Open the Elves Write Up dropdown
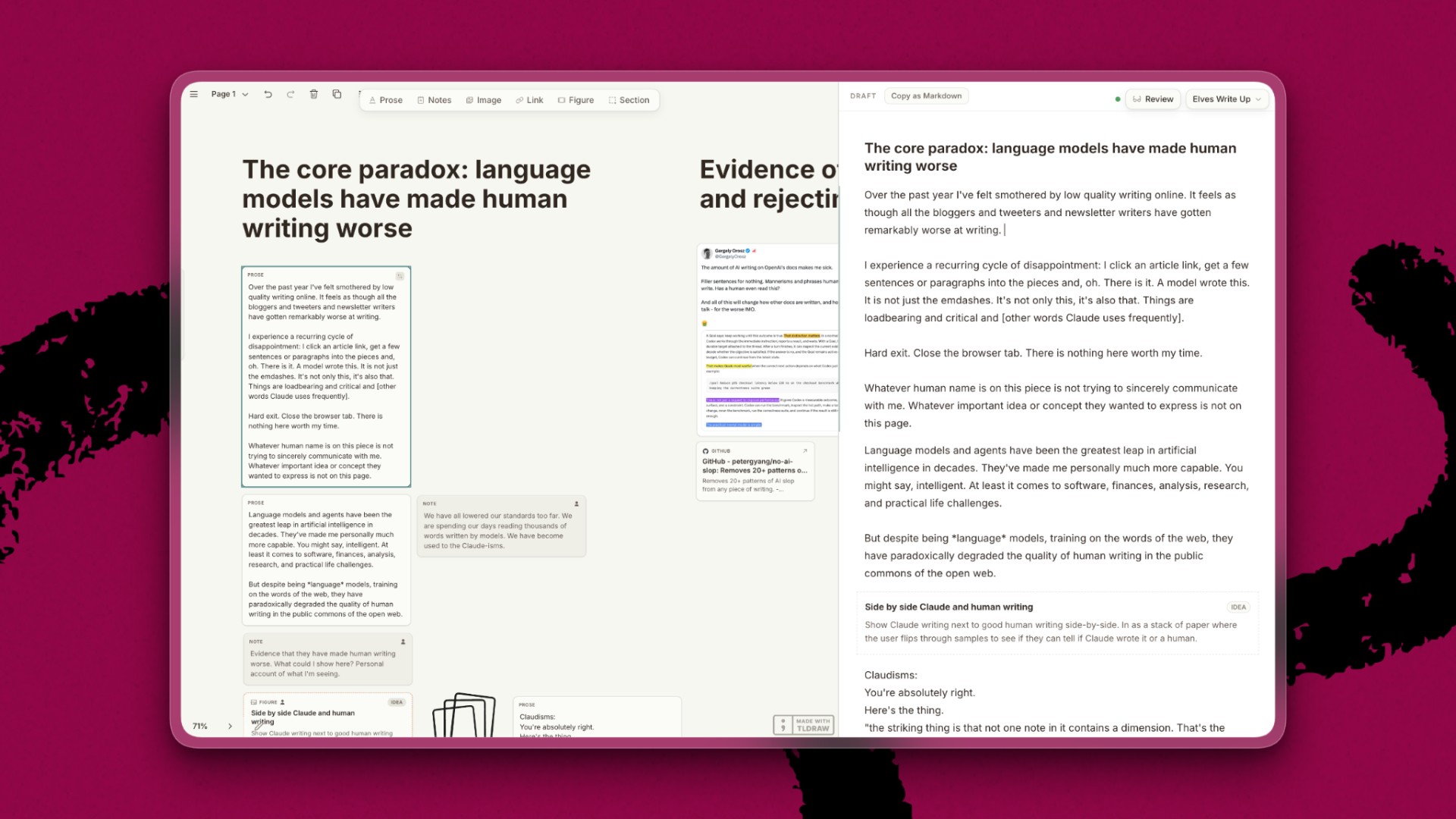Screen dimensions: 1456x819 (x=1226, y=99)
